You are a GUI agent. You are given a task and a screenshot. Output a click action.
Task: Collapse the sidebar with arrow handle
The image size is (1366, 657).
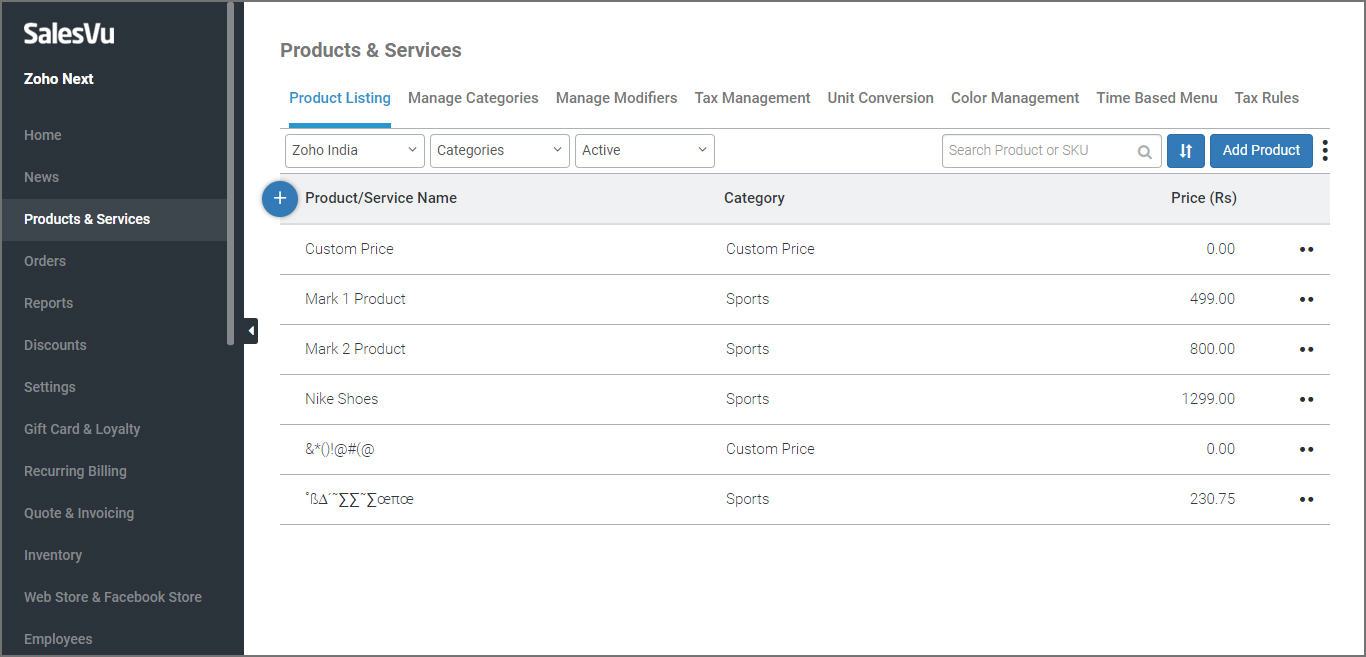point(250,330)
